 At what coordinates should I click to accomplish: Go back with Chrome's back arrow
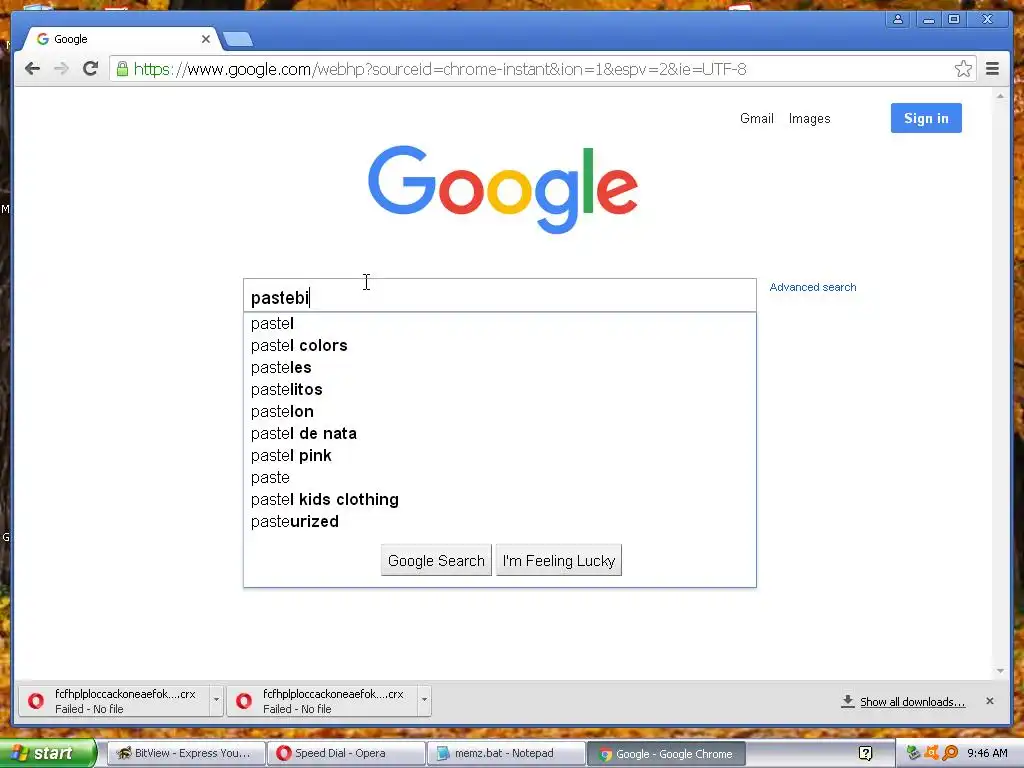(x=32, y=69)
